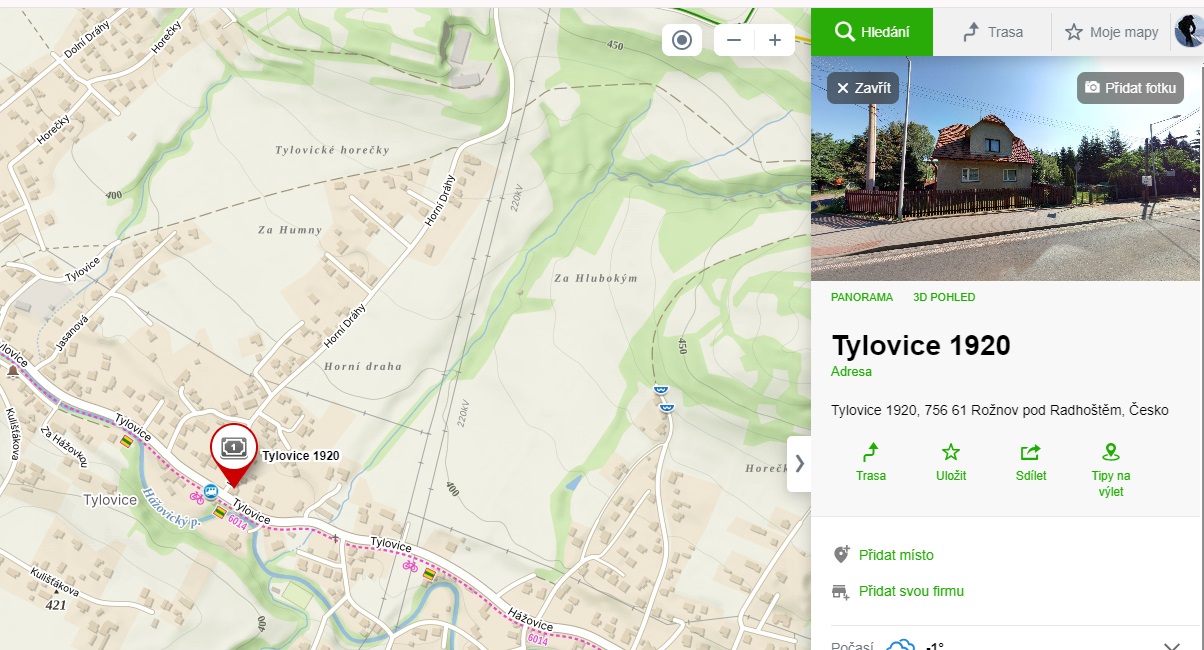1204x650 pixels.
Task: Click the red Tylovice 1920 map pin
Action: (233, 448)
